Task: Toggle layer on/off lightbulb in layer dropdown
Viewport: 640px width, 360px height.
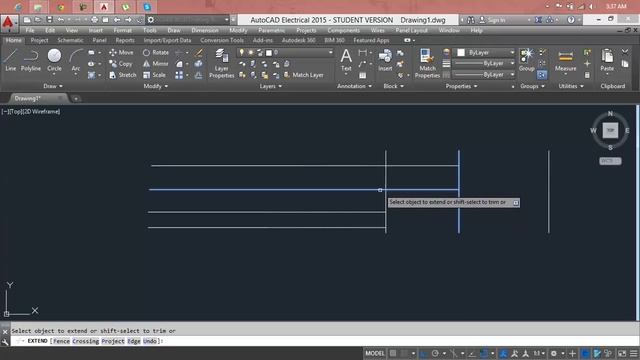Action: click(x=242, y=53)
